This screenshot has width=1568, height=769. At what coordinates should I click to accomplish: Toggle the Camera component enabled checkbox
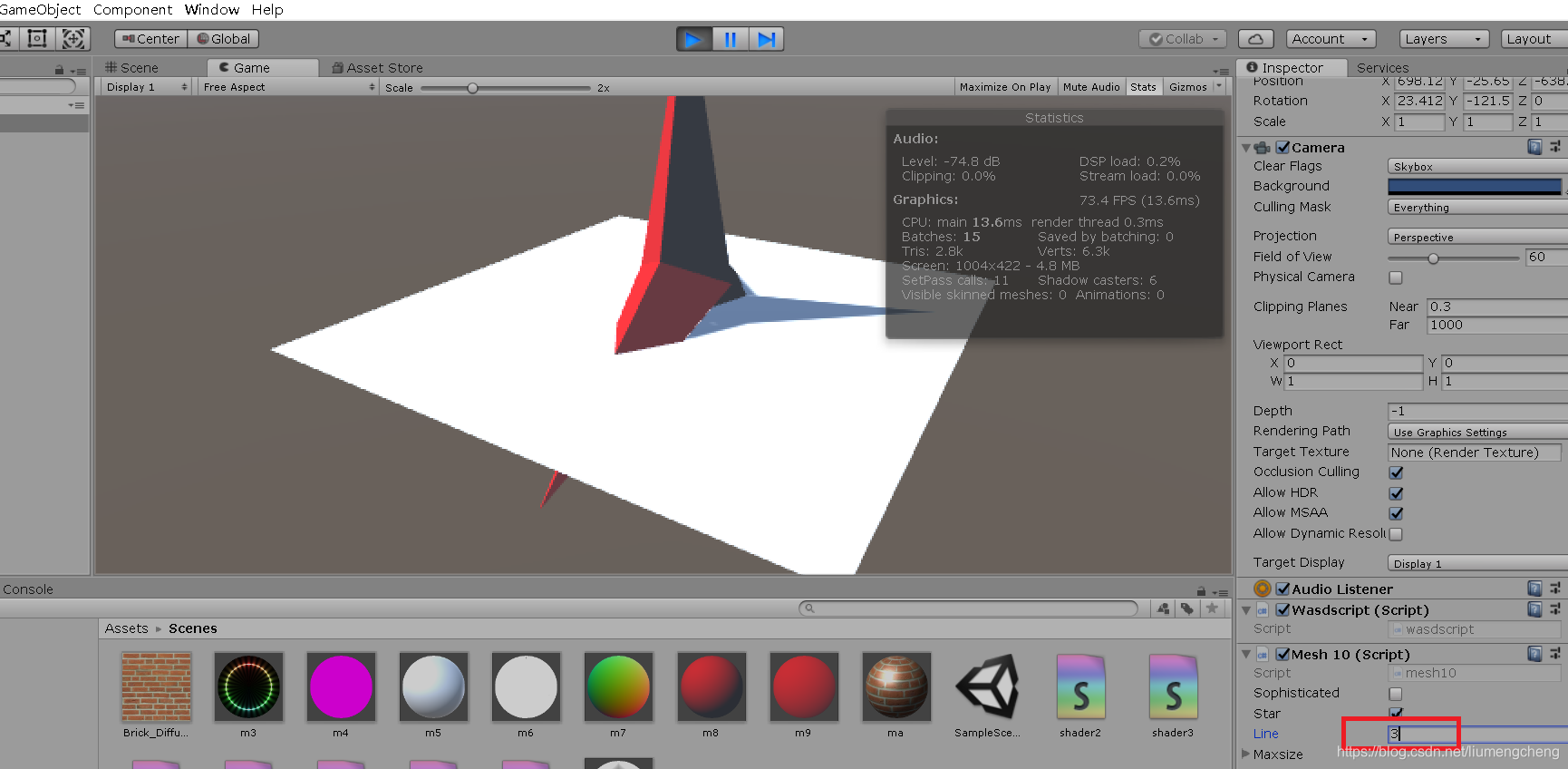click(x=1283, y=147)
